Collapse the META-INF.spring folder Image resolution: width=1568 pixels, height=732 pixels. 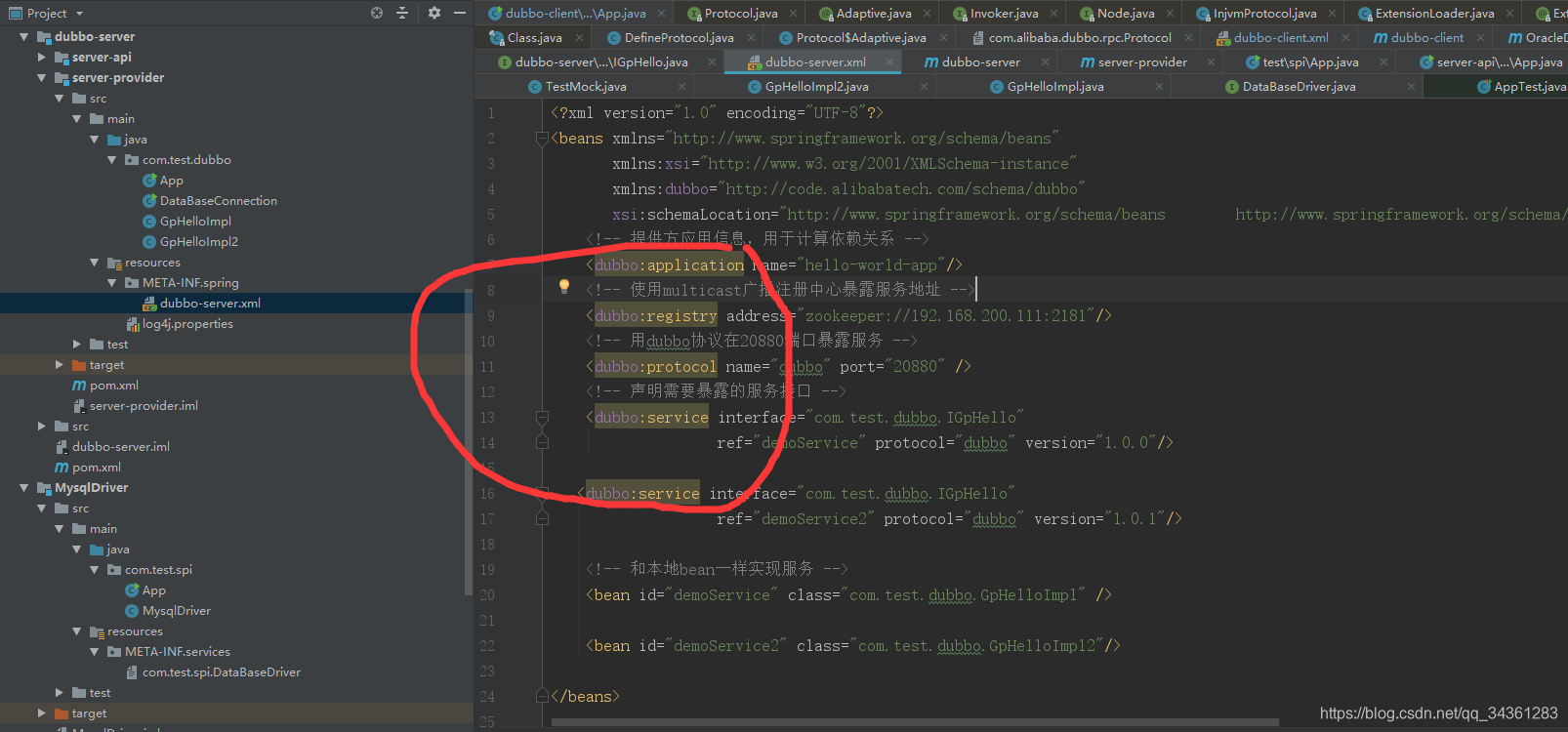[111, 283]
